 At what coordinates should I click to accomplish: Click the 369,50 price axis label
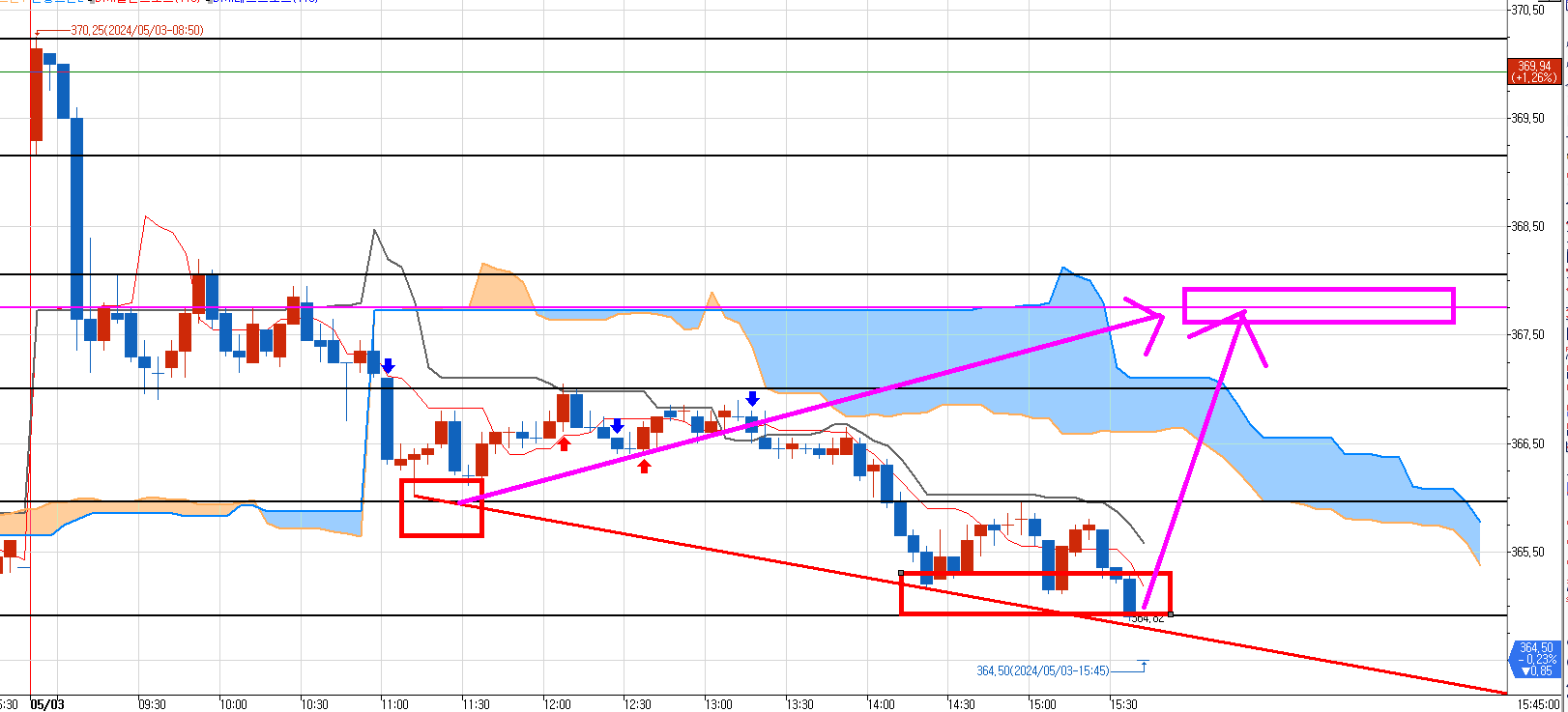tap(1528, 118)
